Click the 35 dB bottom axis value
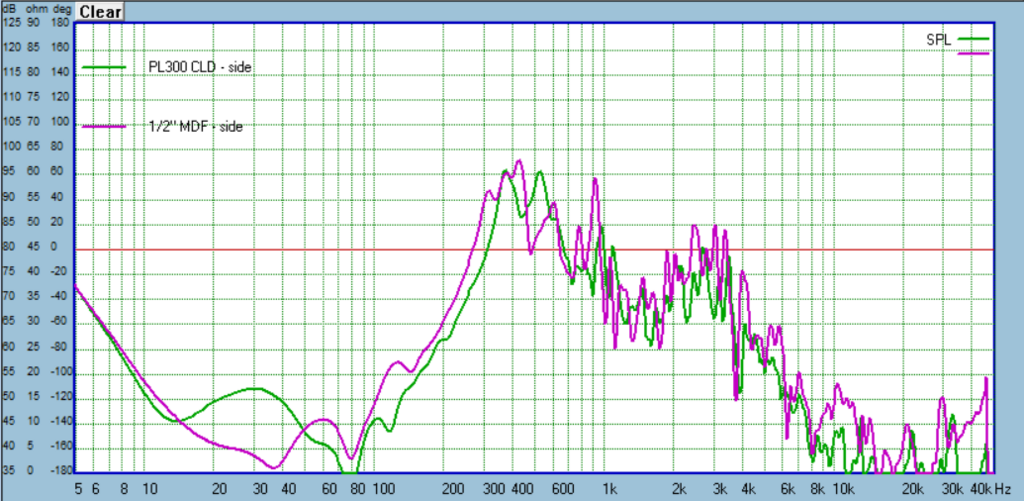This screenshot has height=501, width=1024. click(x=9, y=470)
